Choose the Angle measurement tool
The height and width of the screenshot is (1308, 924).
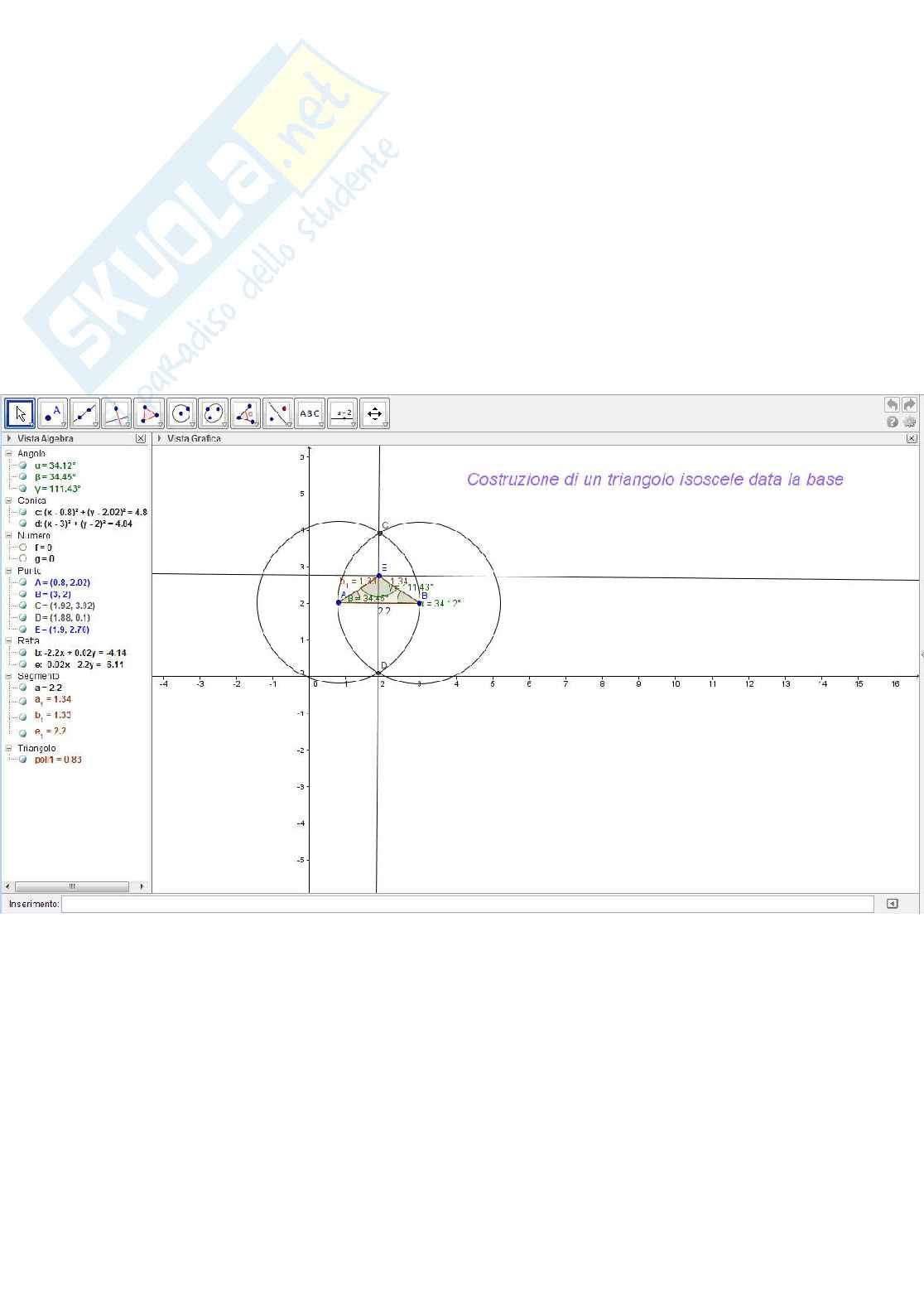point(245,413)
